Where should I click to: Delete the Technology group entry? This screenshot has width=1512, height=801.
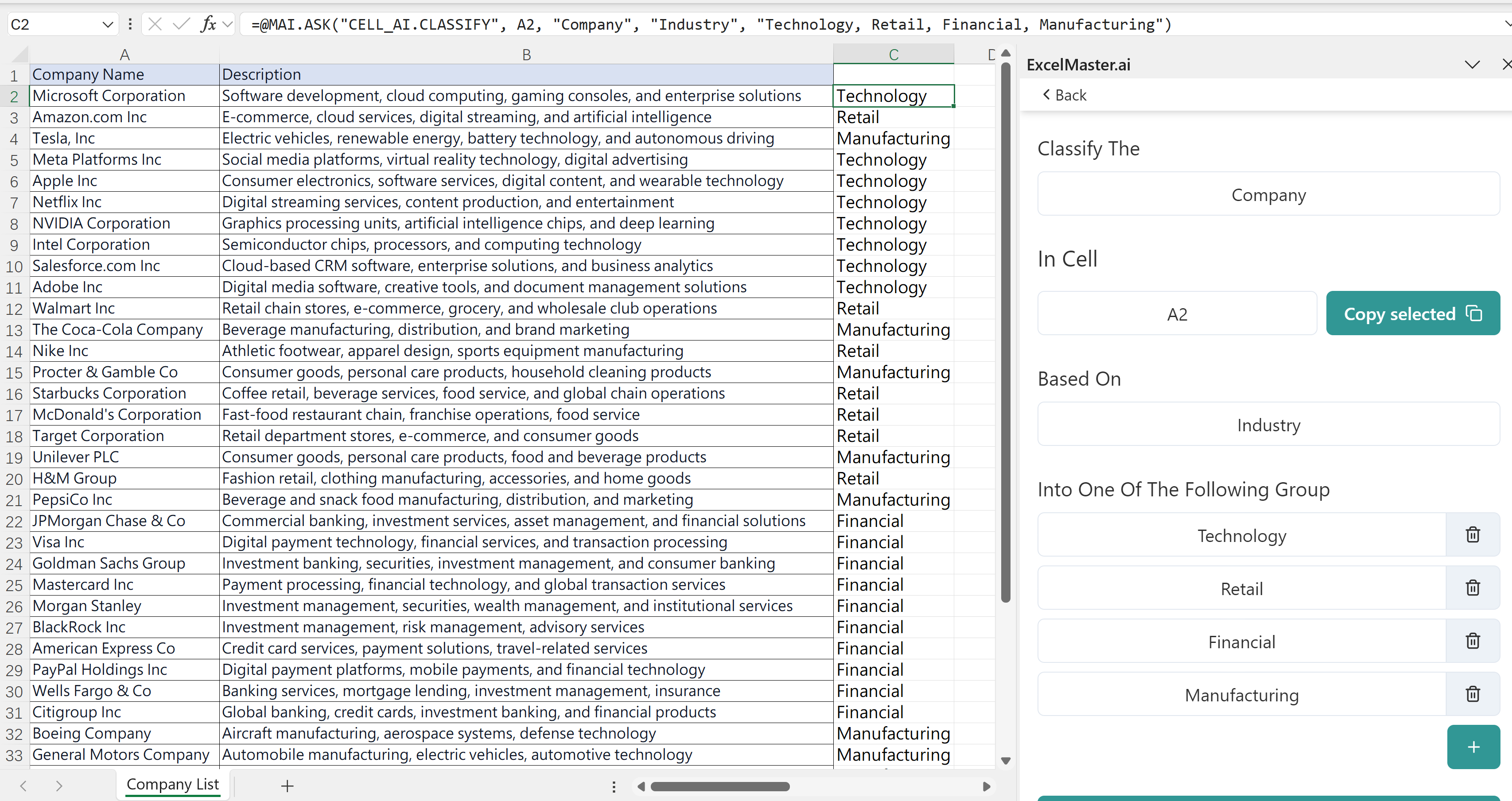(x=1473, y=535)
